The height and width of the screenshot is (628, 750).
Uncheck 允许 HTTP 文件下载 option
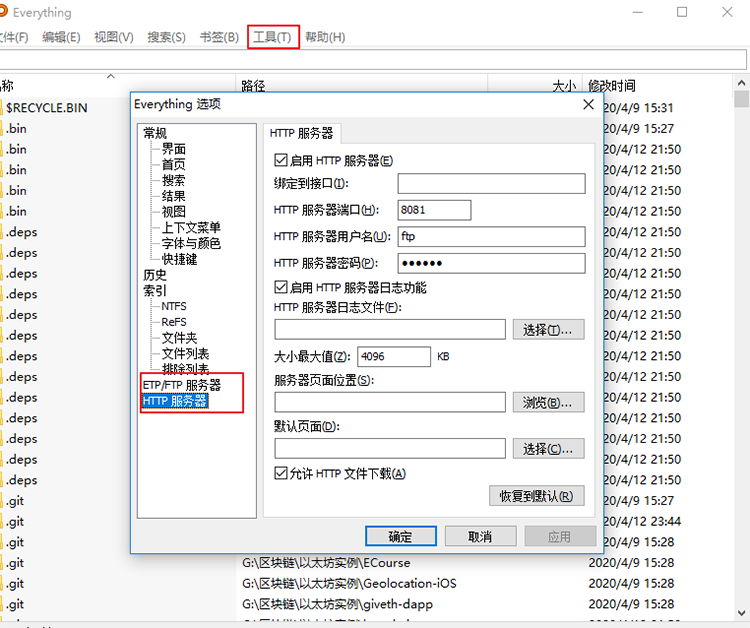[x=280, y=474]
